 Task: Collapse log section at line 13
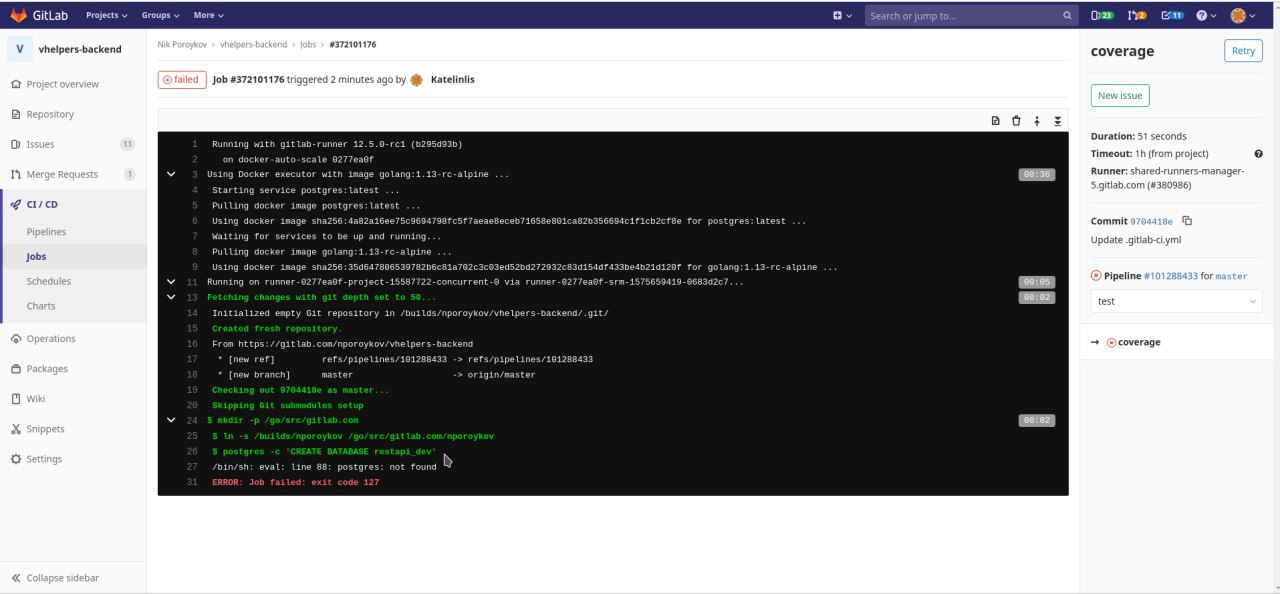click(171, 297)
